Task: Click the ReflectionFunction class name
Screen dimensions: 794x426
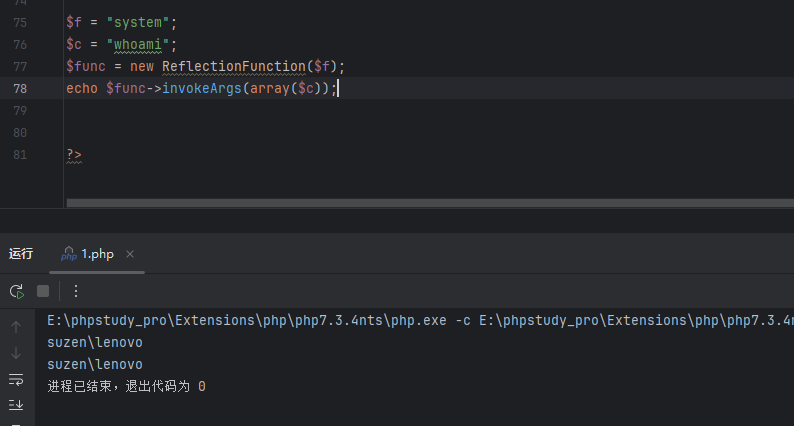Action: [x=234, y=66]
